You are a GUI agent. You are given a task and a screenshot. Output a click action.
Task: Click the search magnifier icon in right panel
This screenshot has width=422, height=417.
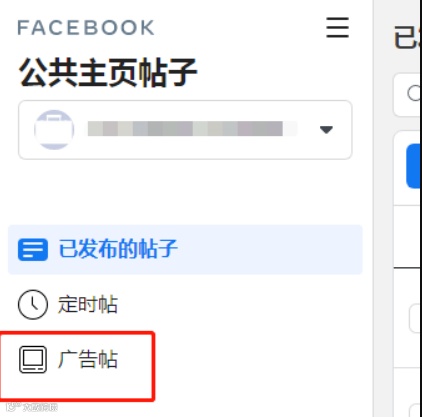coord(415,93)
